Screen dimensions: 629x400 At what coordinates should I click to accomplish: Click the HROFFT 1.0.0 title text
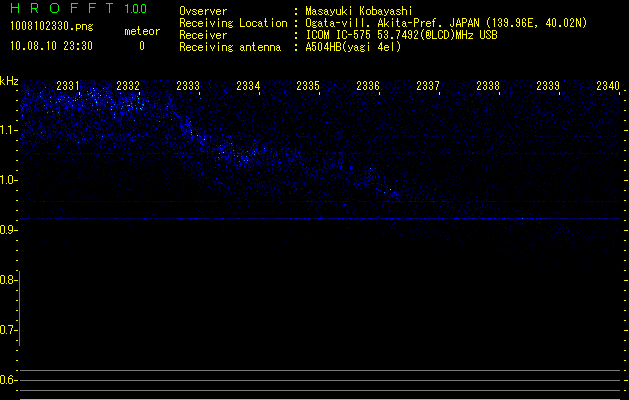pos(79,8)
